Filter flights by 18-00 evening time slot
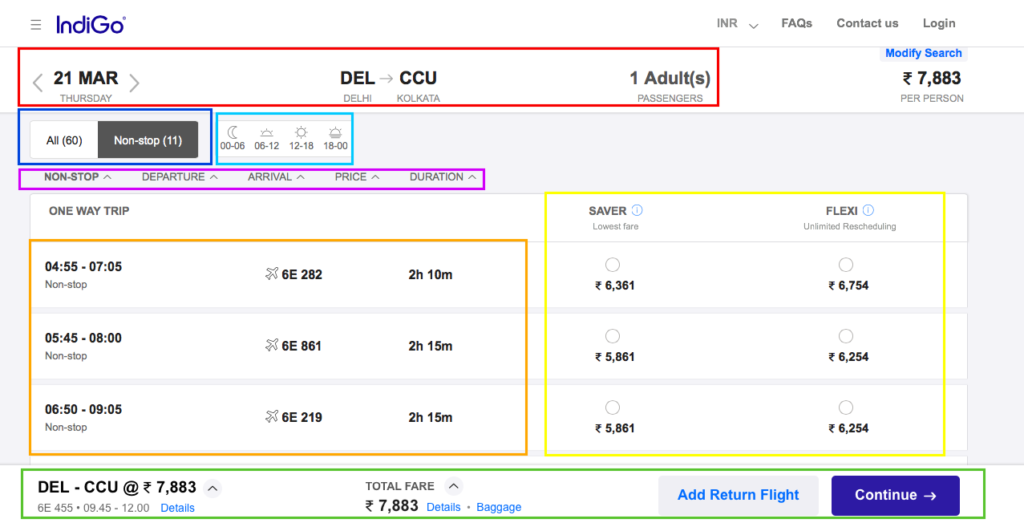1024x523 pixels. pyautogui.click(x=335, y=138)
